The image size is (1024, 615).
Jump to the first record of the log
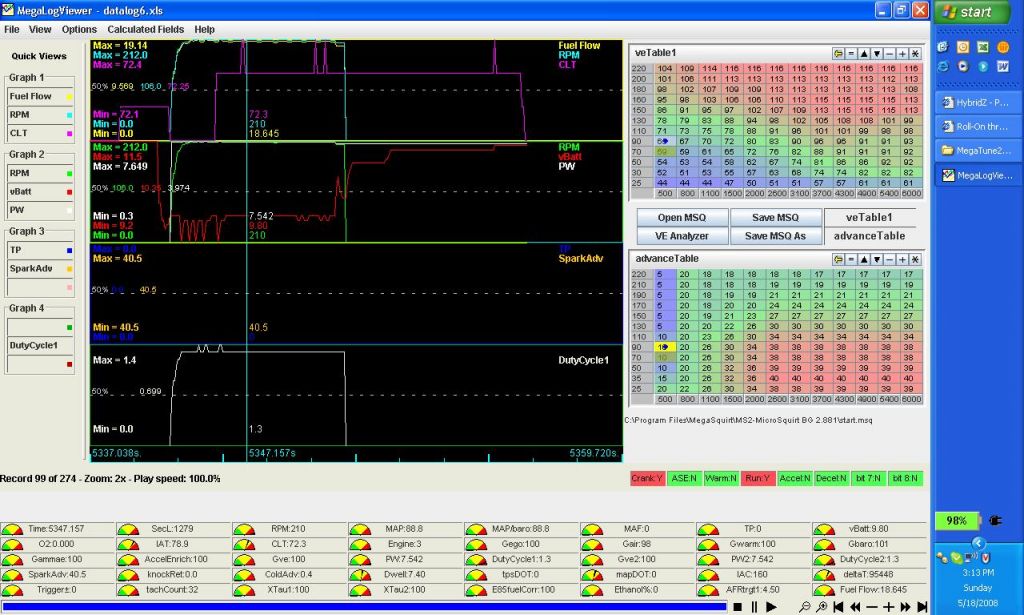click(x=839, y=607)
